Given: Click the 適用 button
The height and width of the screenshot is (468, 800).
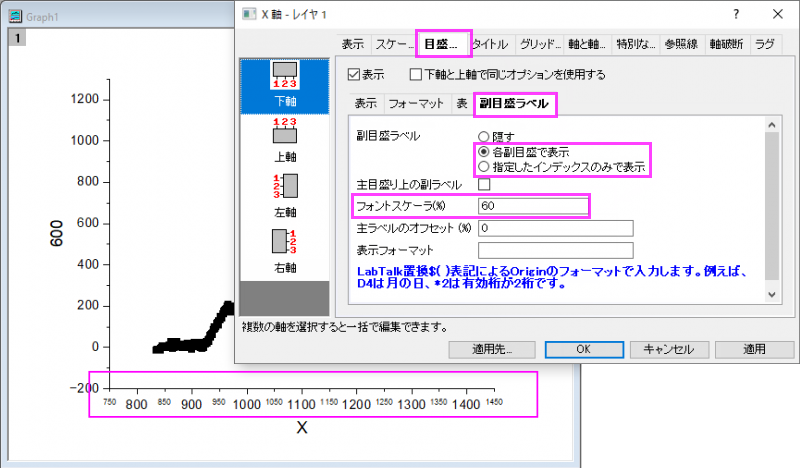Looking at the screenshot, I should tap(754, 350).
